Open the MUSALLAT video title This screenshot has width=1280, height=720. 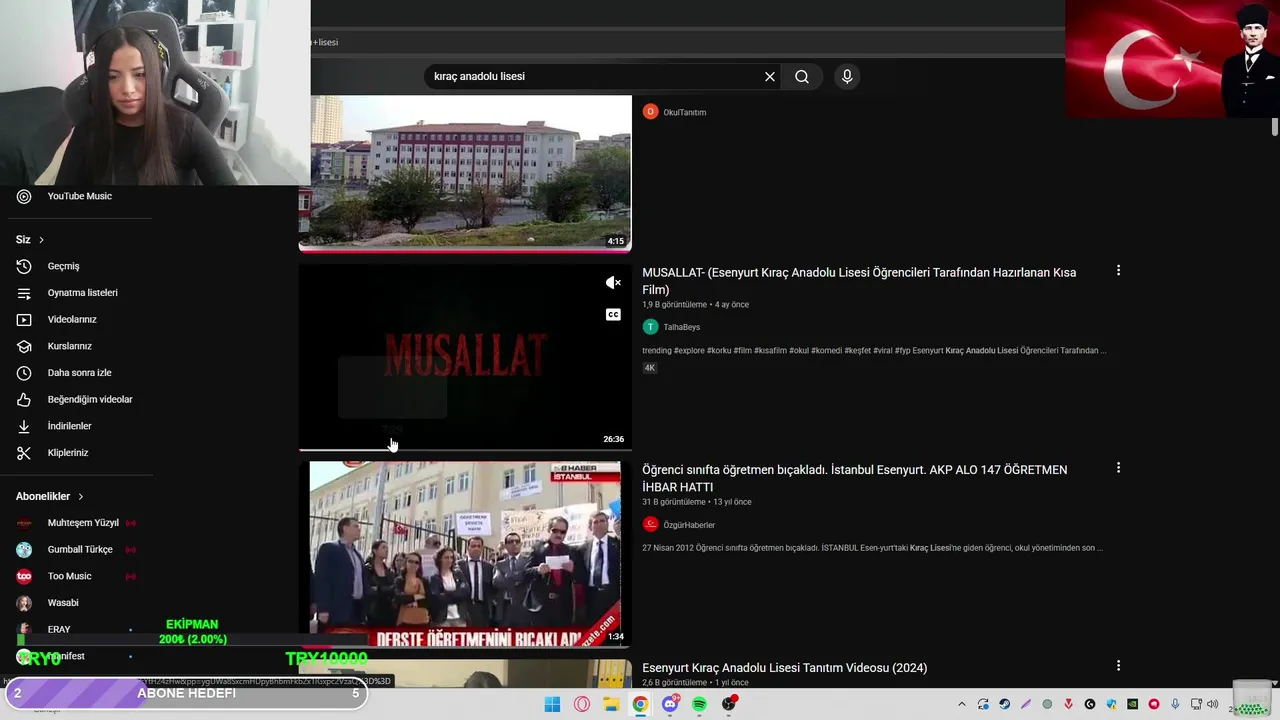(x=859, y=281)
